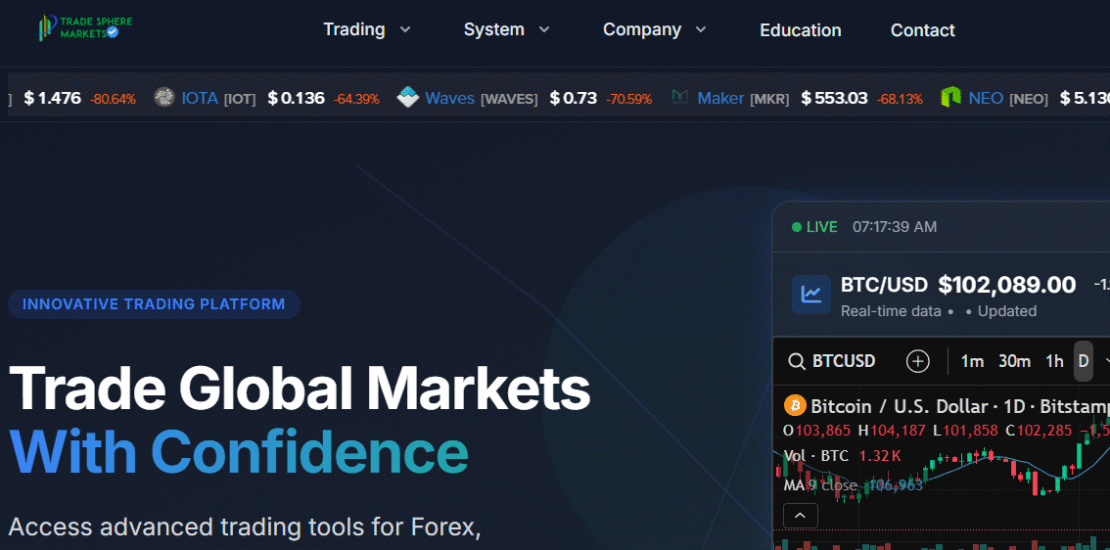Click the orange Bitcoin logo icon

[795, 406]
